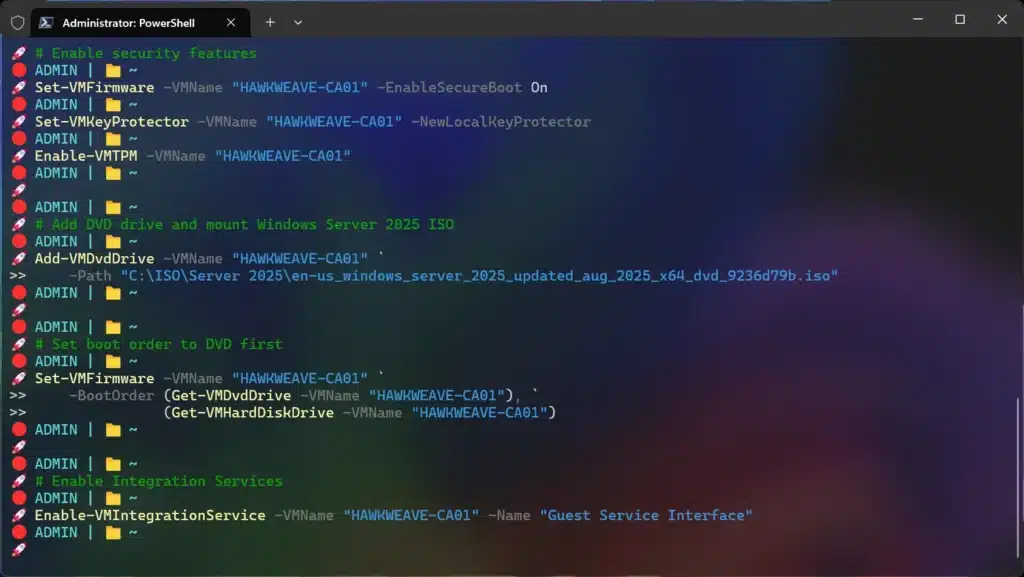Viewport: 1024px width, 577px height.
Task: Click the shield icon in the title bar
Action: [17, 21]
